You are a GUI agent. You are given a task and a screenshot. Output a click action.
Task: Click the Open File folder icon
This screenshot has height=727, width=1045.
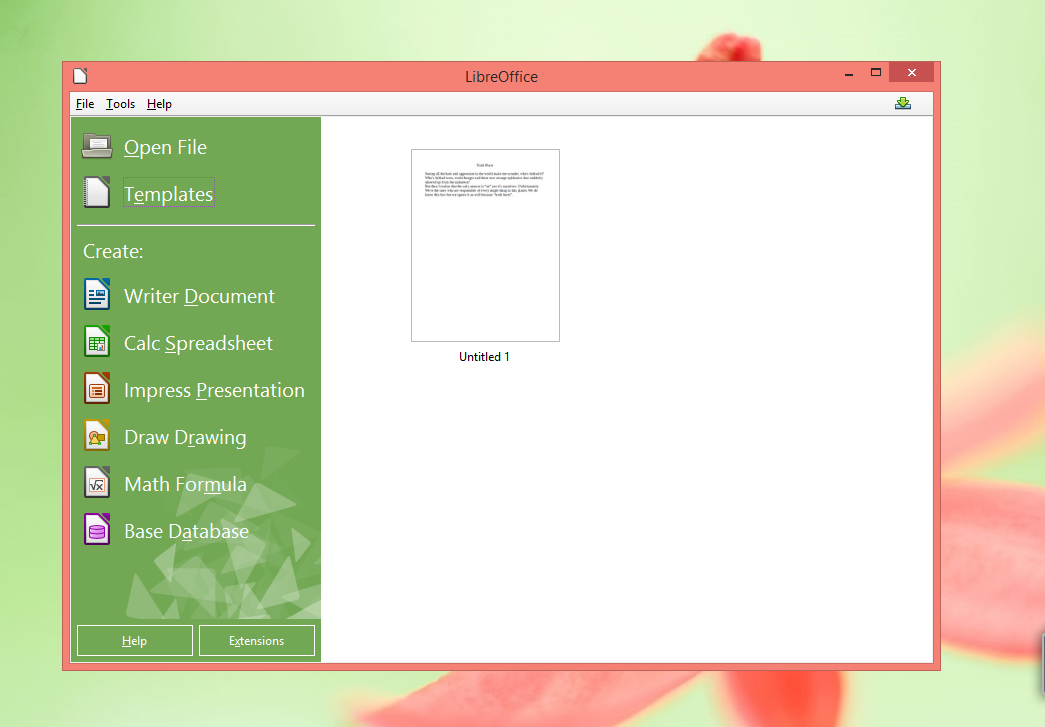coord(97,146)
